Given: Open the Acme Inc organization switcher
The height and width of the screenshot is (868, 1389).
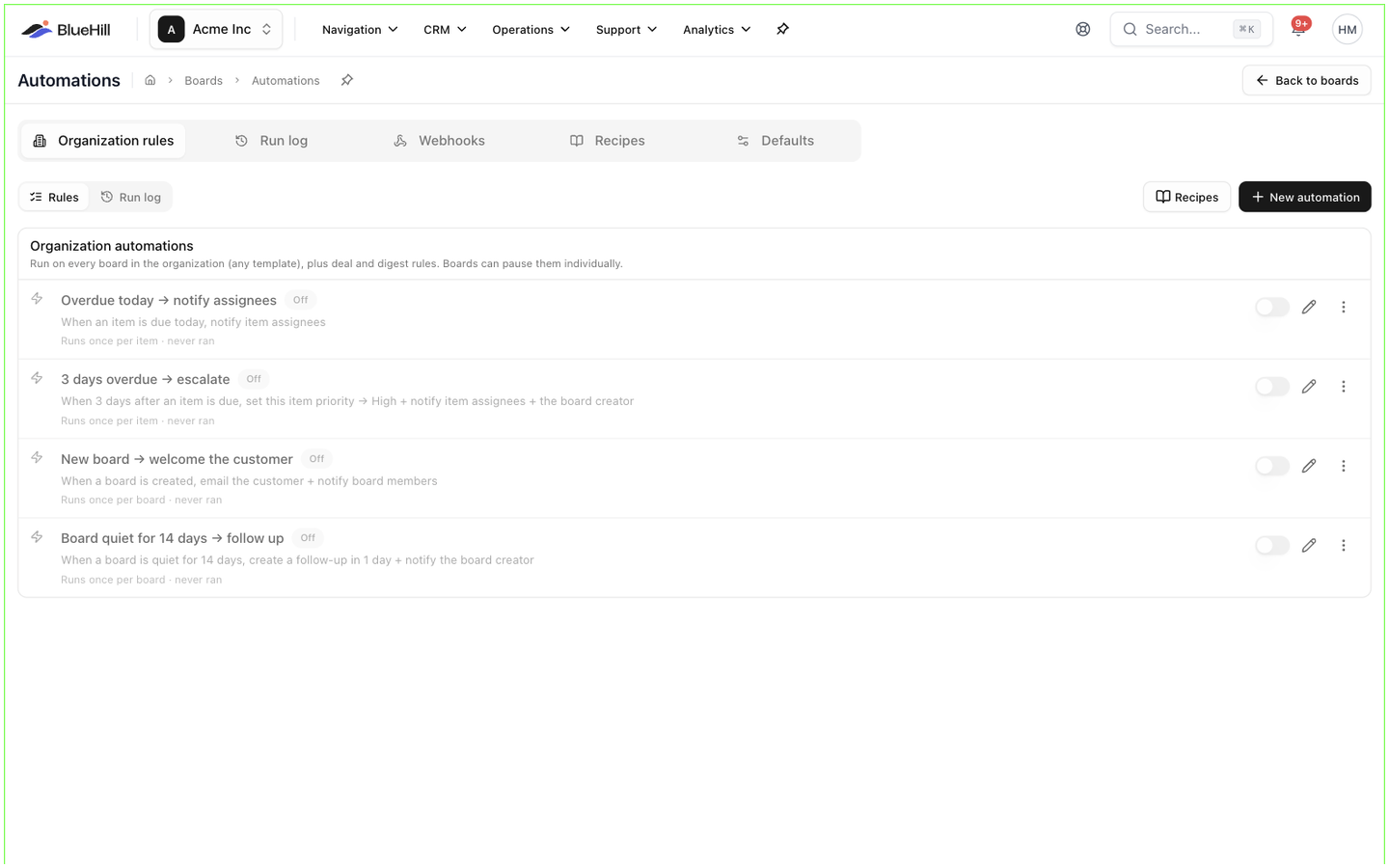Looking at the screenshot, I should click(216, 29).
